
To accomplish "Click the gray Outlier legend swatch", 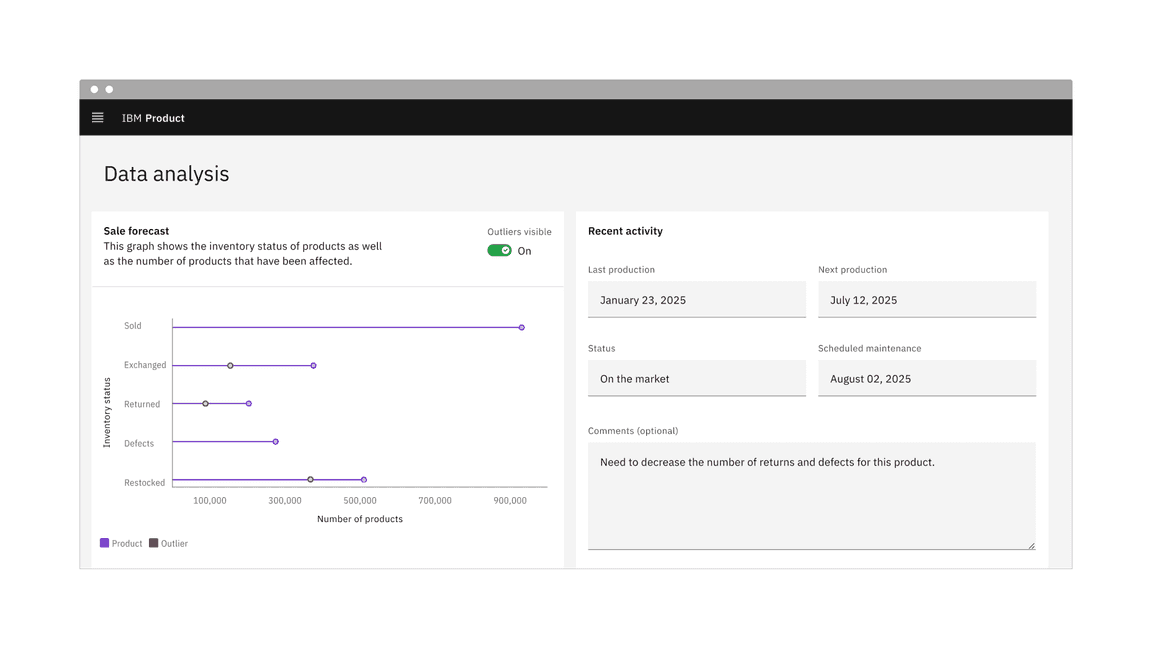I will tap(154, 543).
